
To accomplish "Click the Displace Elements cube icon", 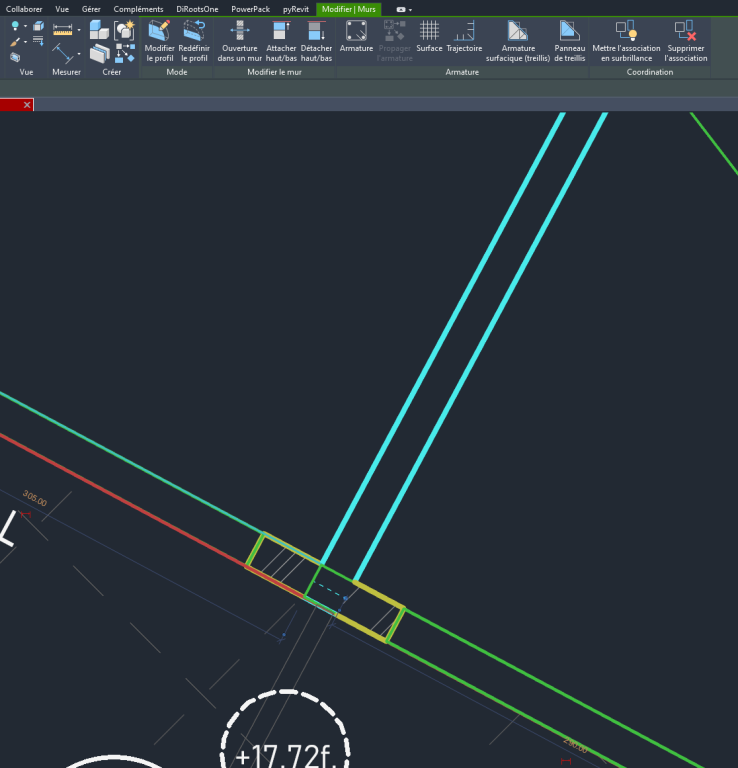I will (38, 26).
